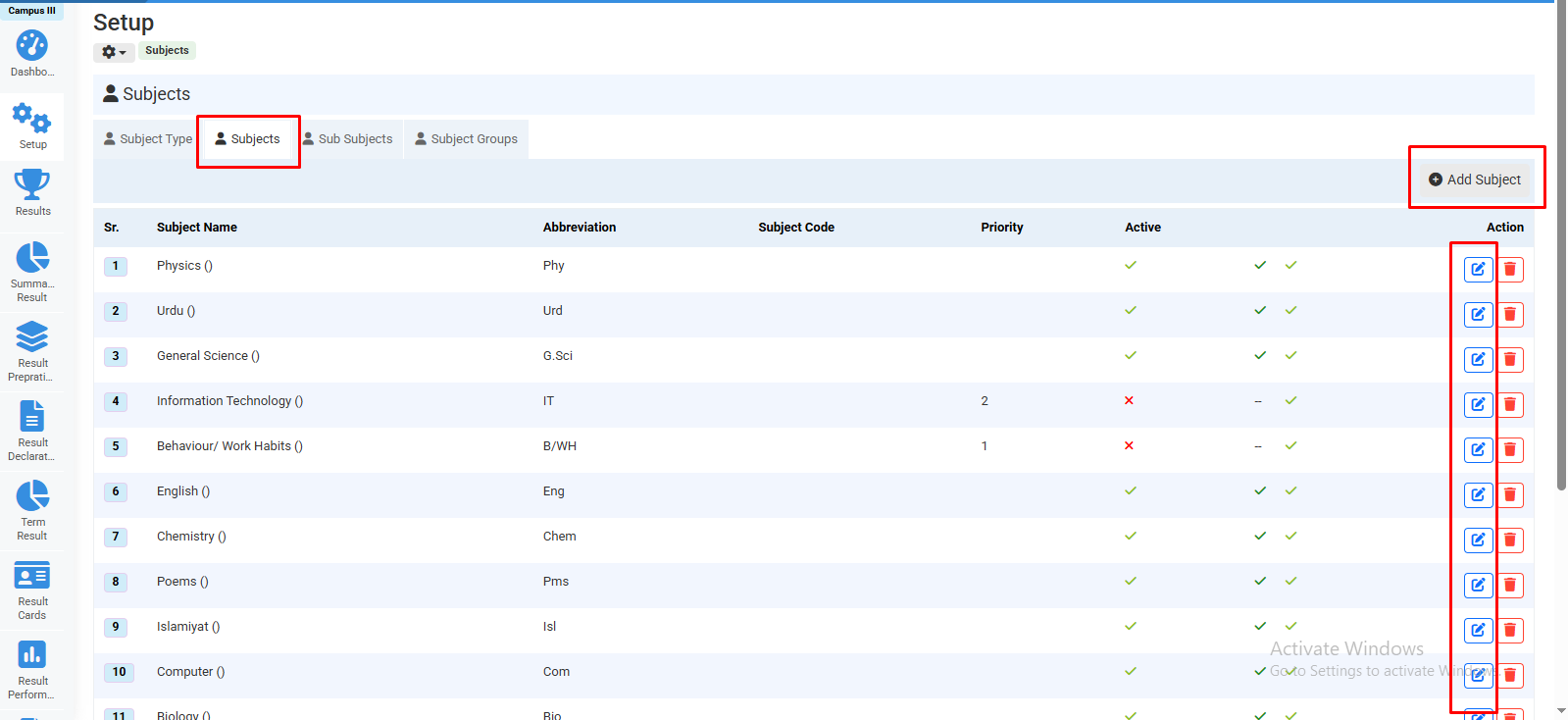Click the page vertical scrollbar thumb

1561,245
